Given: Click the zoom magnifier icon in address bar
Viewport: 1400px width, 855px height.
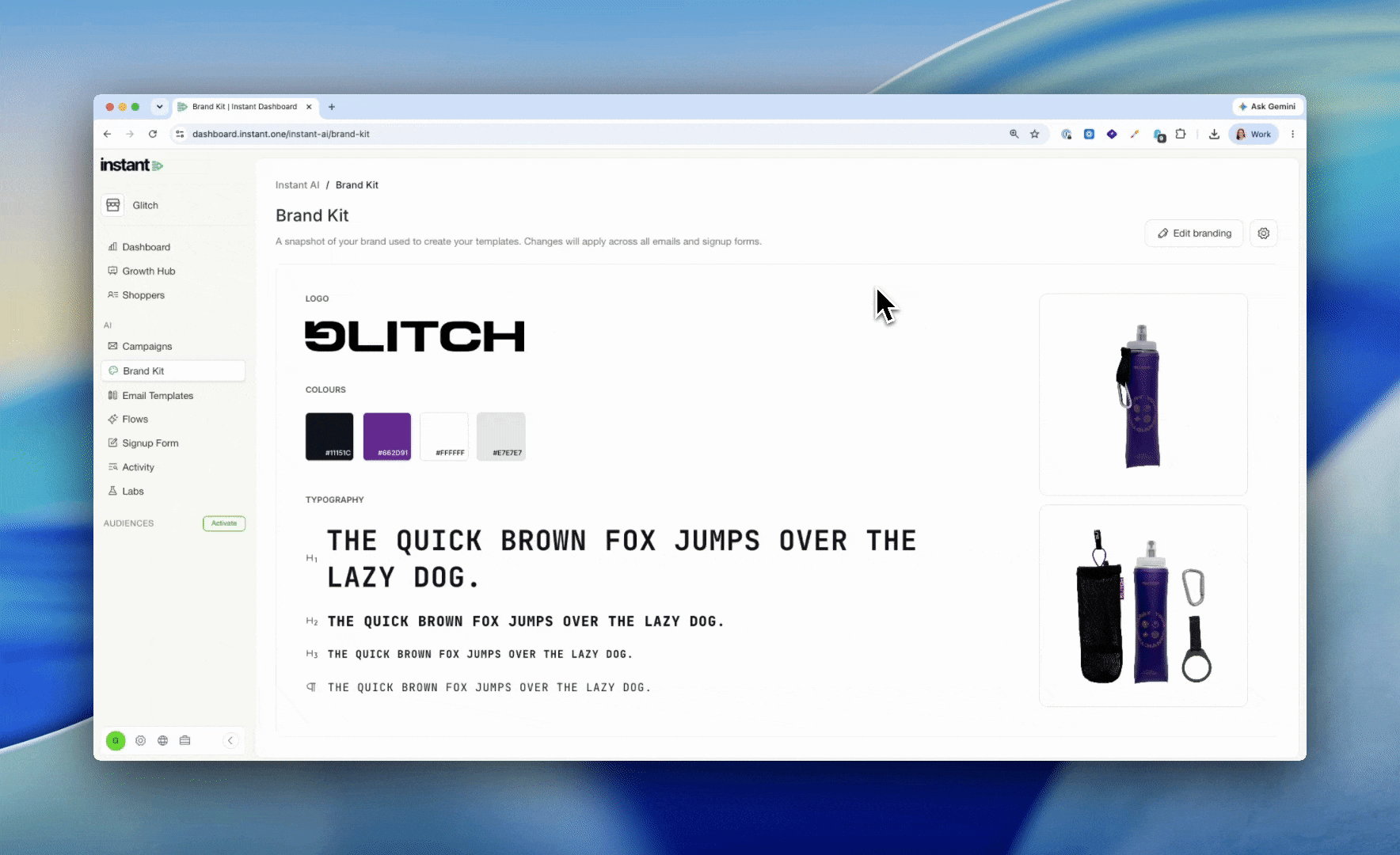Looking at the screenshot, I should (x=1014, y=134).
